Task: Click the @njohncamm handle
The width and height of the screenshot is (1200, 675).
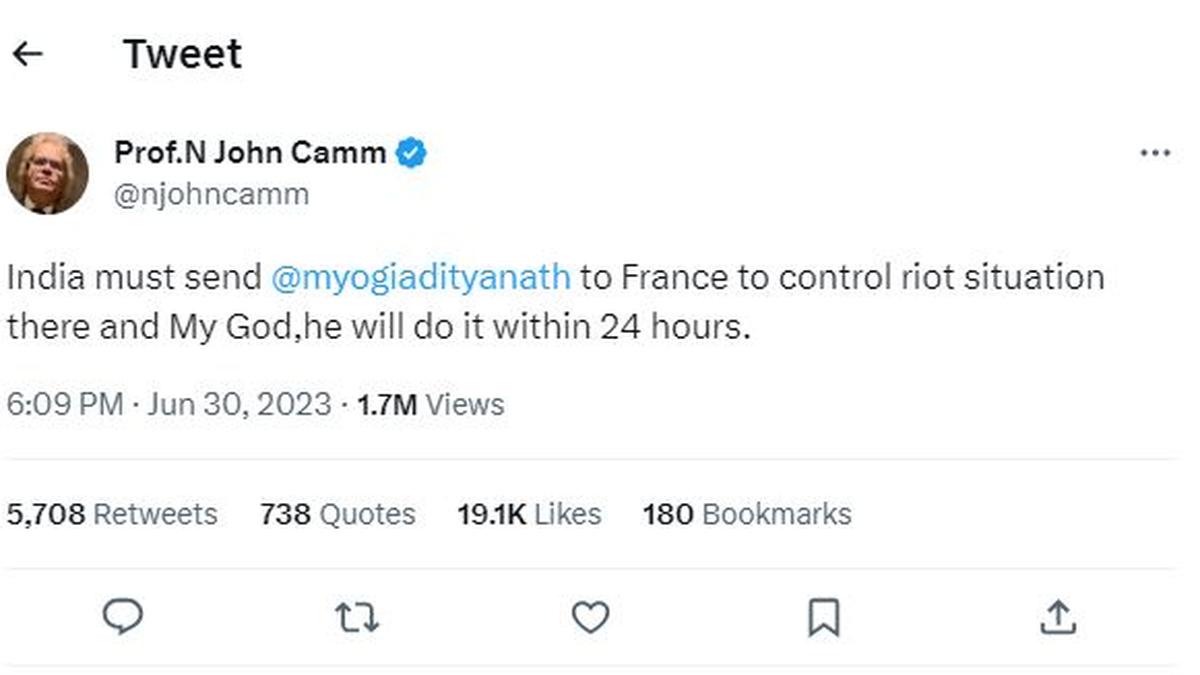Action: 211,193
